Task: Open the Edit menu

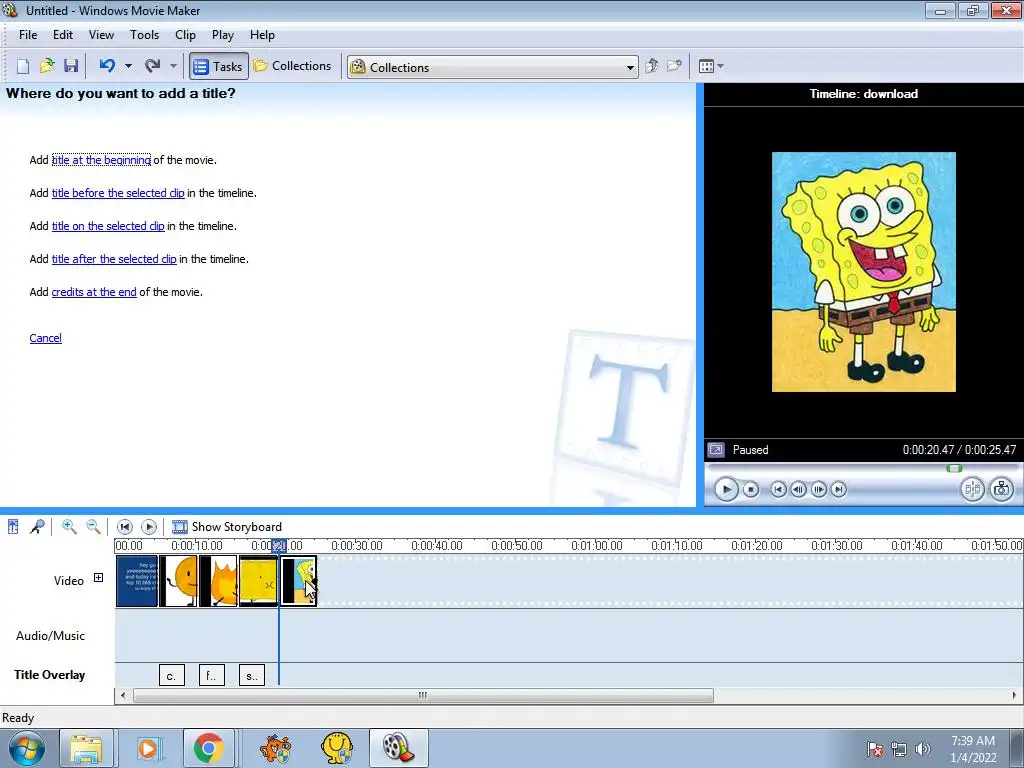Action: tap(63, 35)
